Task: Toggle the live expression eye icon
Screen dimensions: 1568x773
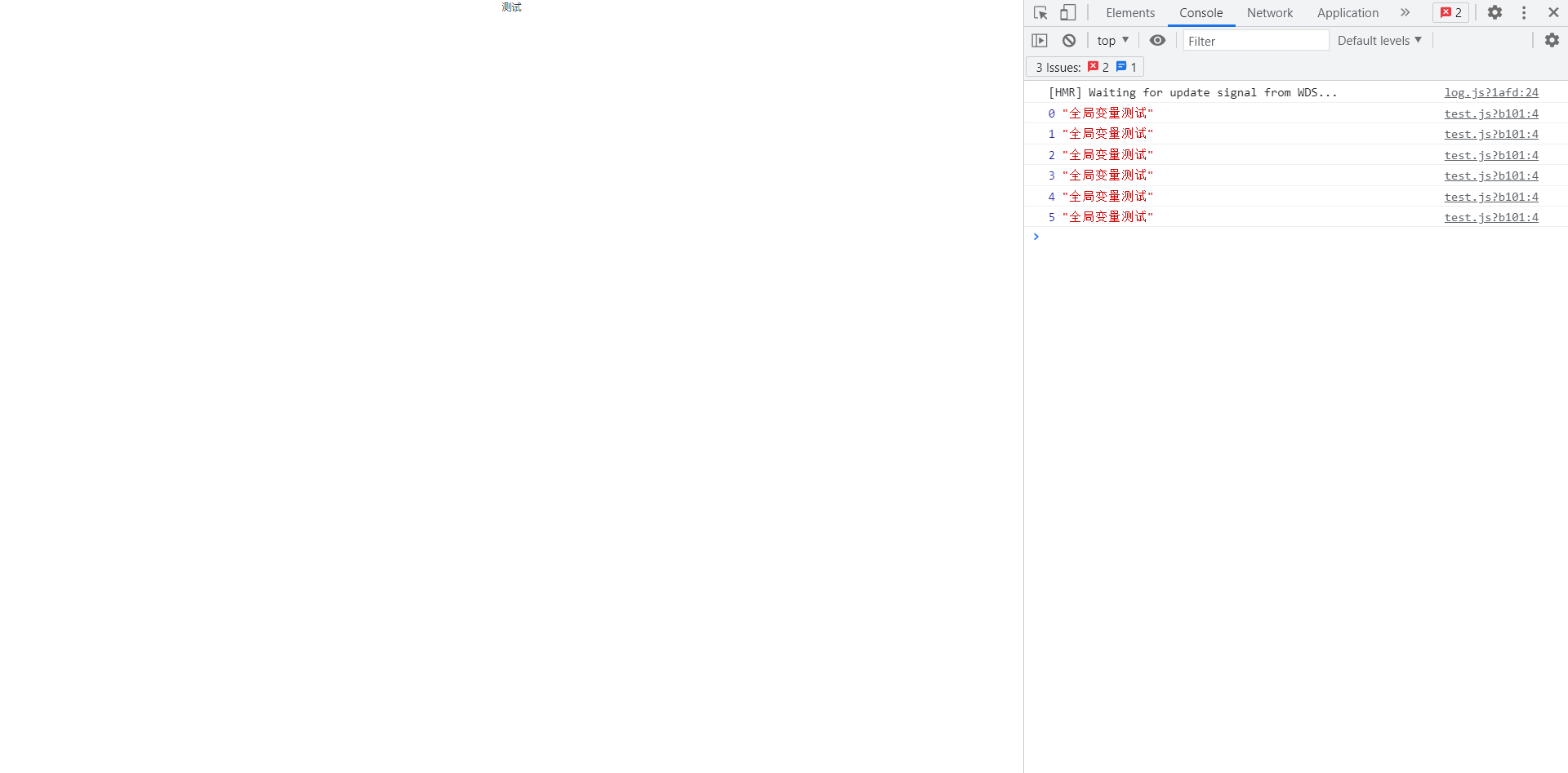Action: click(1157, 40)
